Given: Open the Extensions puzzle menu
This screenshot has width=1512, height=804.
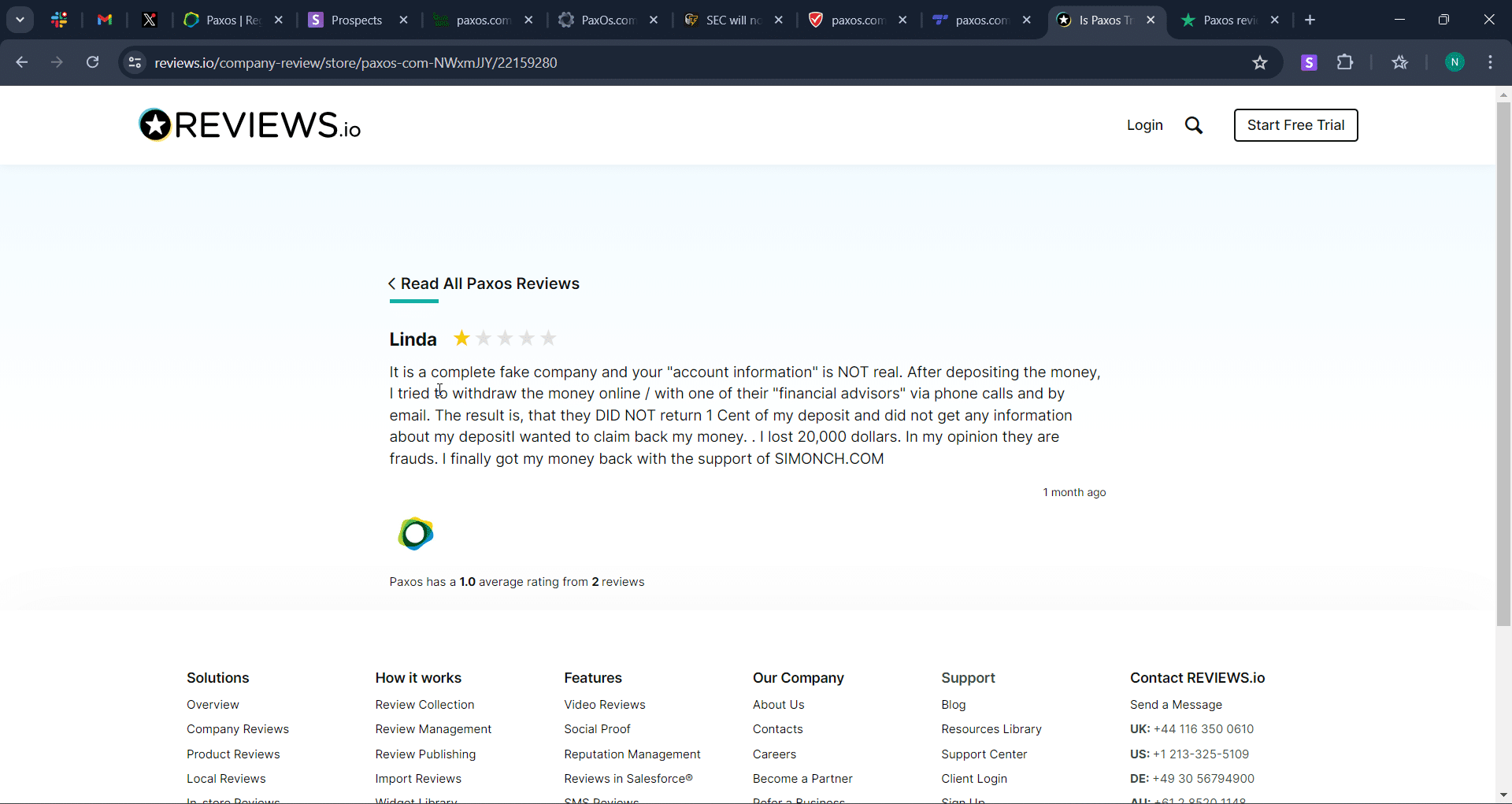Looking at the screenshot, I should (x=1346, y=62).
